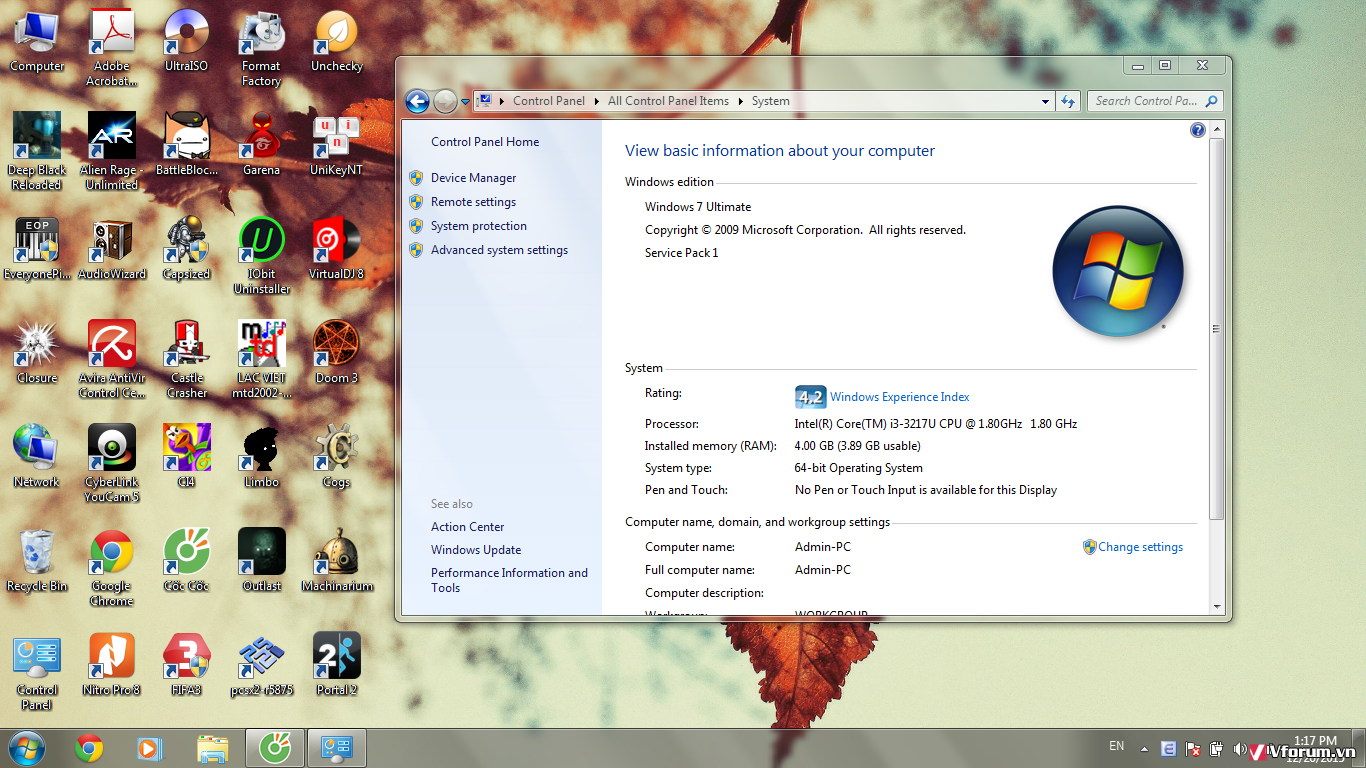Open recent pages dropdown beside Forward button
This screenshot has width=1366, height=768.
click(465, 102)
